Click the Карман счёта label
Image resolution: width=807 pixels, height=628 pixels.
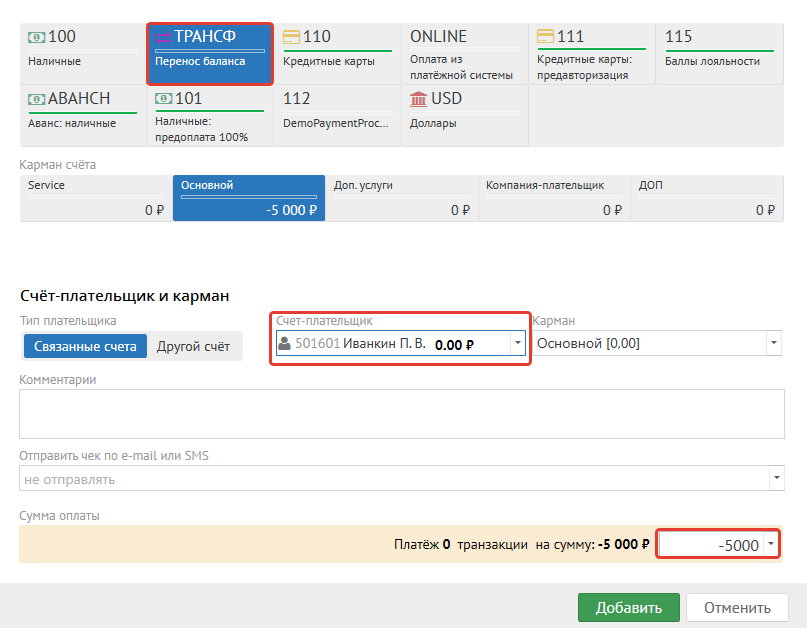point(58,165)
